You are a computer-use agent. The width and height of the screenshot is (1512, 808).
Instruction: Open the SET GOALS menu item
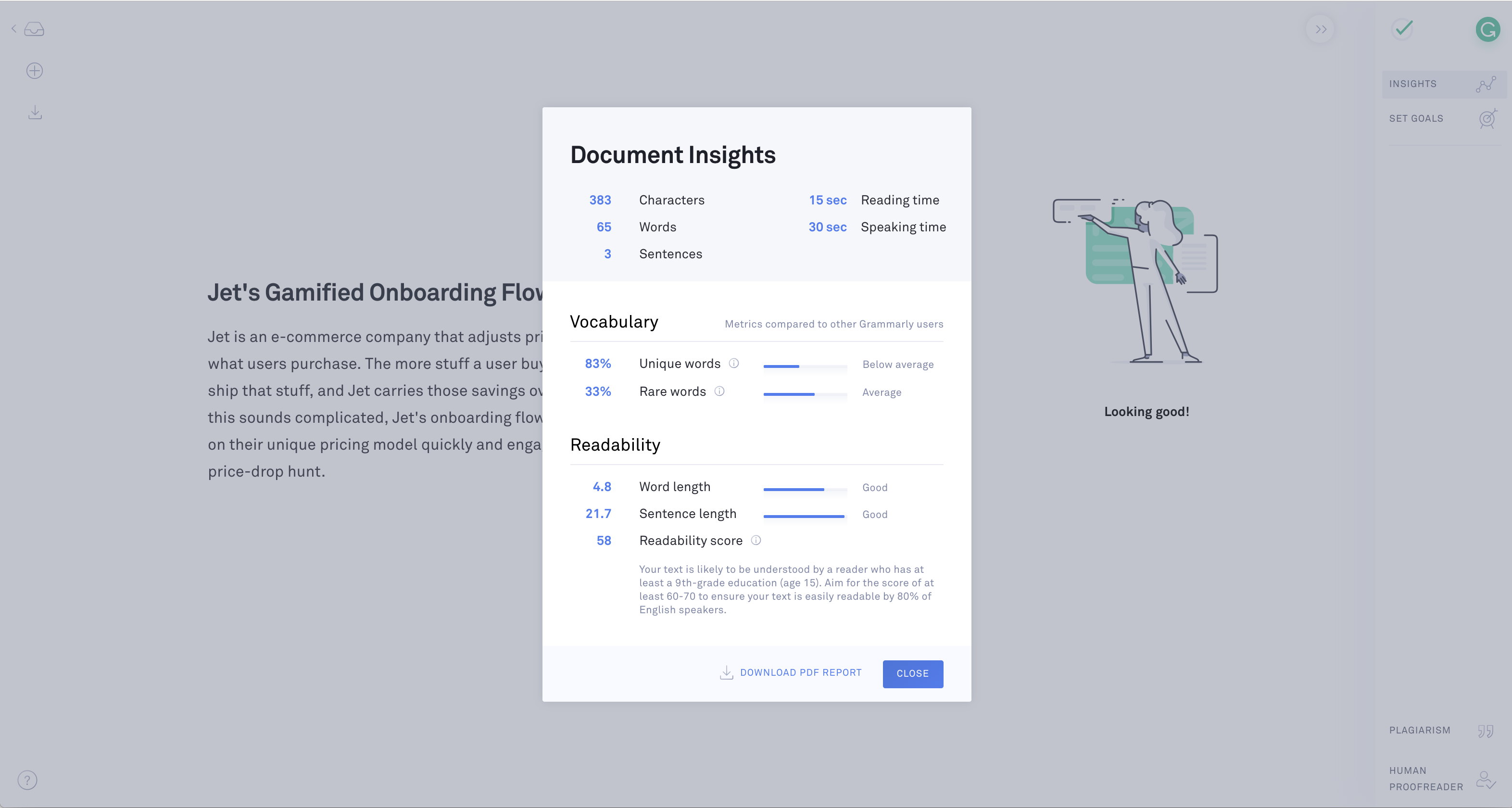click(1444, 119)
